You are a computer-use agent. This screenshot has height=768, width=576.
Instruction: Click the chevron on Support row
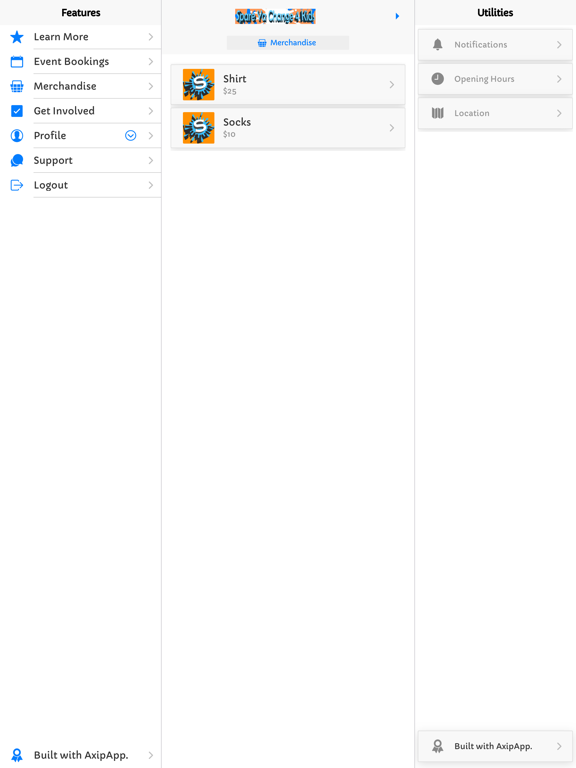point(151,160)
